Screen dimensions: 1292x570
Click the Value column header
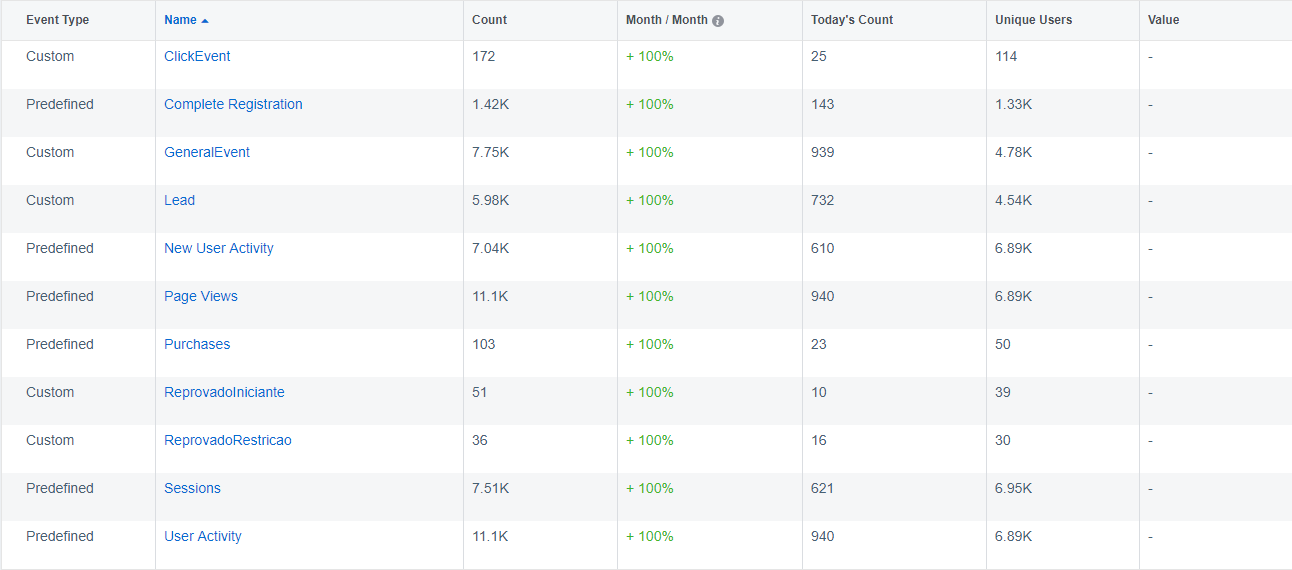point(1163,20)
